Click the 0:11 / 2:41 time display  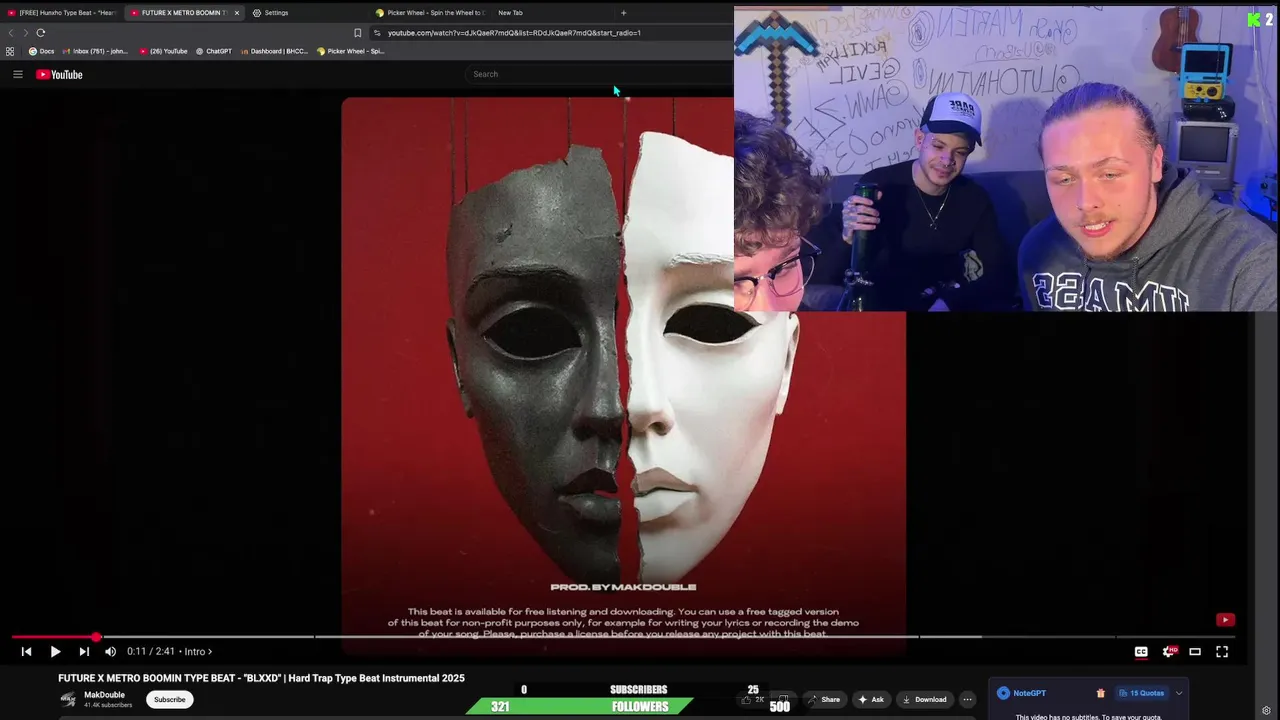(150, 652)
